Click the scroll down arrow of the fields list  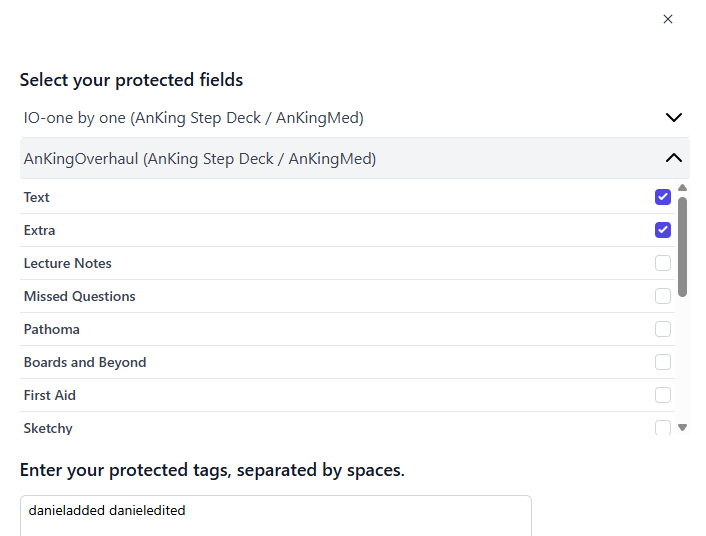683,428
